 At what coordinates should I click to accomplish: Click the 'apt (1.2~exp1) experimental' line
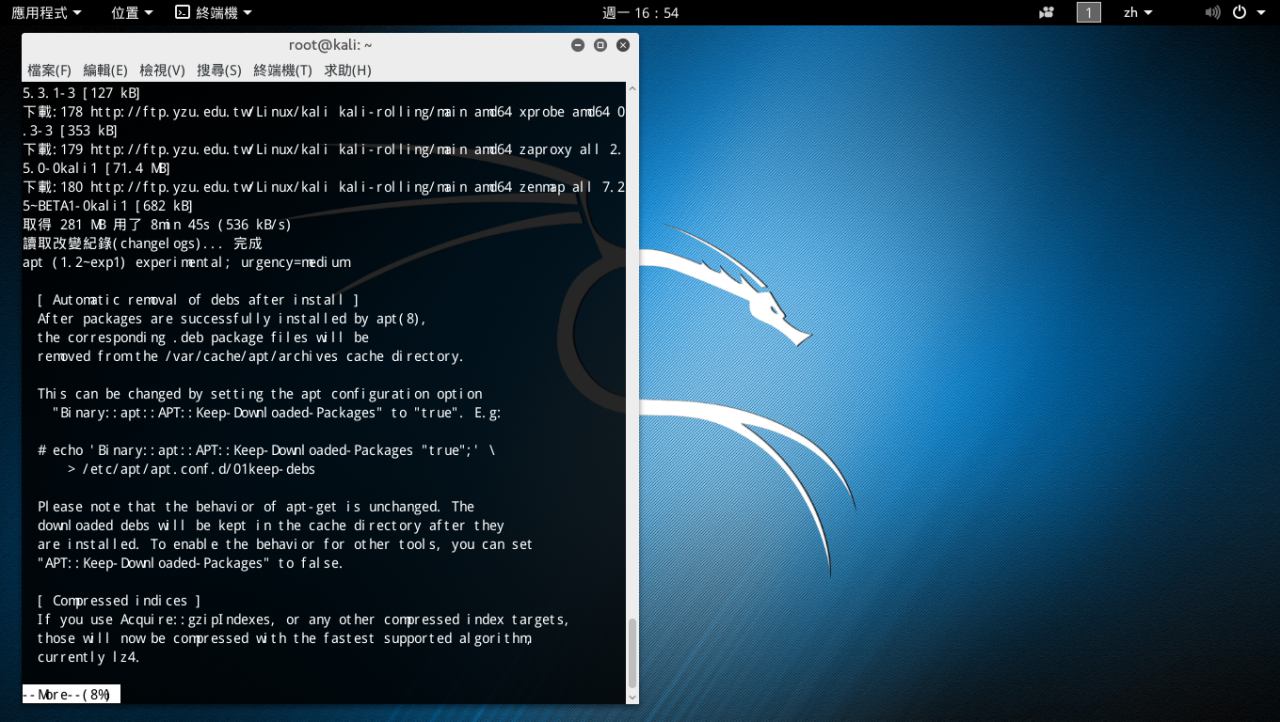[x=187, y=263]
